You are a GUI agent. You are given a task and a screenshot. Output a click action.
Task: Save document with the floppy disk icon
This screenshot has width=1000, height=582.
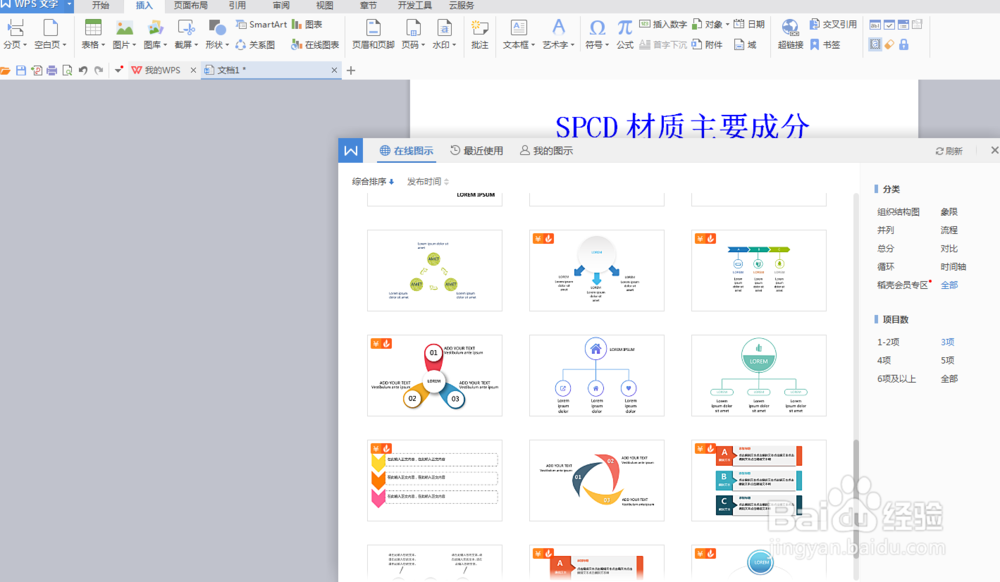click(x=21, y=70)
